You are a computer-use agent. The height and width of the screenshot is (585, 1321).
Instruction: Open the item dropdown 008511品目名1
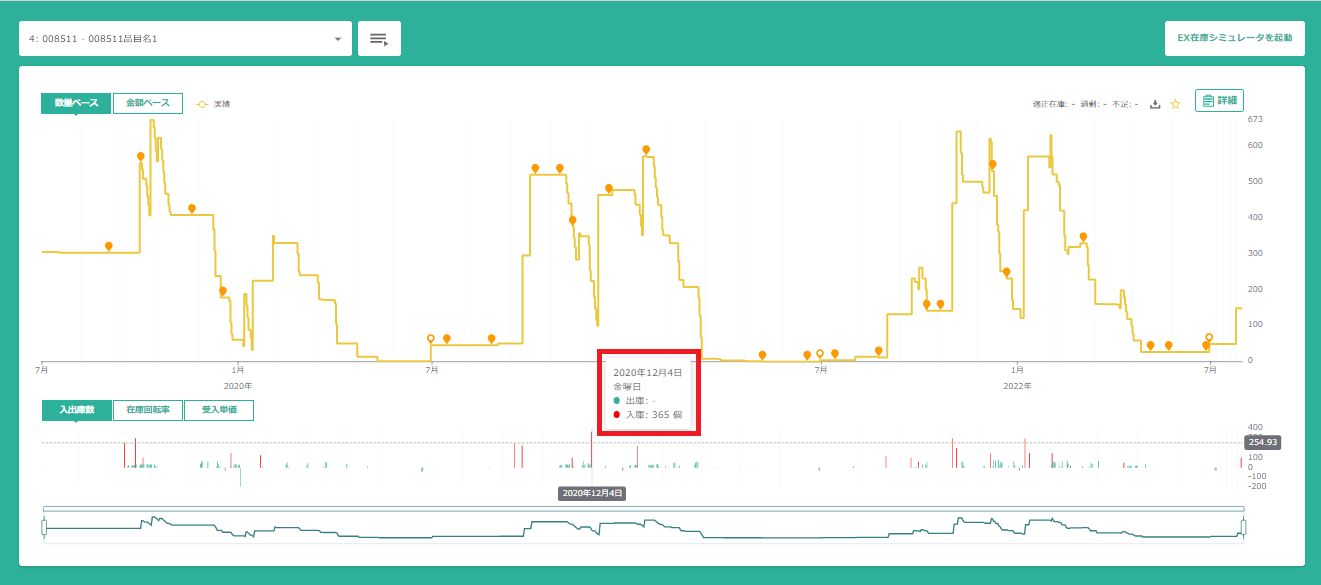point(180,39)
